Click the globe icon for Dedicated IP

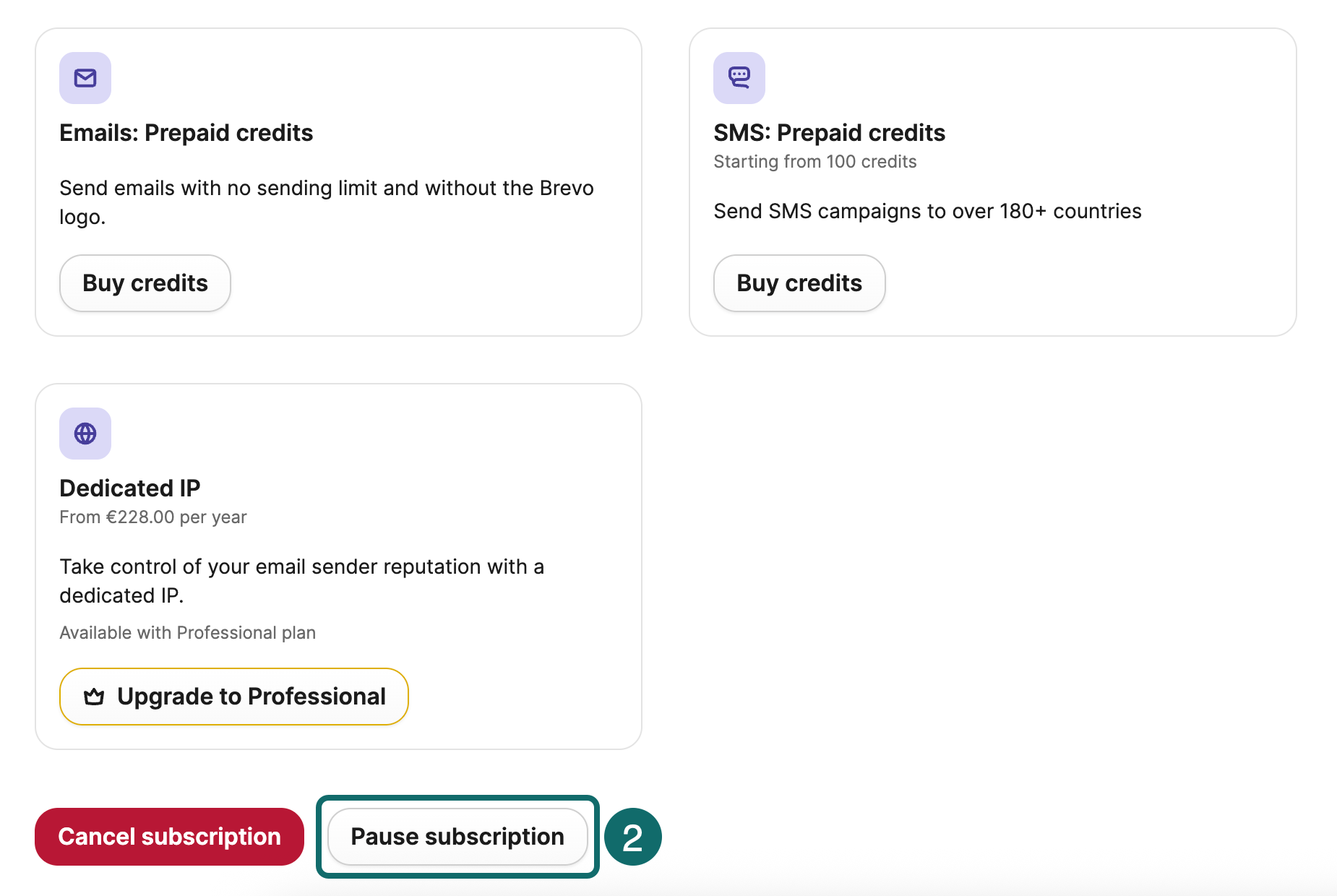click(85, 434)
